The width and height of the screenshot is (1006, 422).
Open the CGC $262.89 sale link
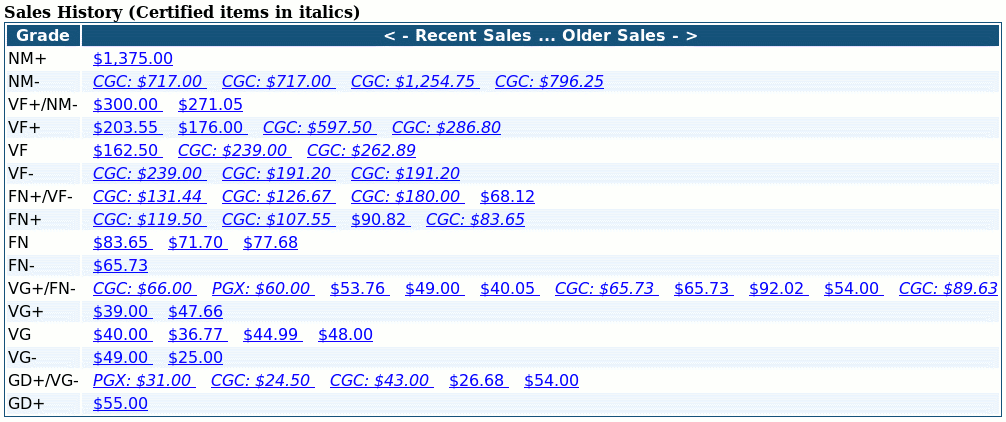pyautogui.click(x=361, y=151)
